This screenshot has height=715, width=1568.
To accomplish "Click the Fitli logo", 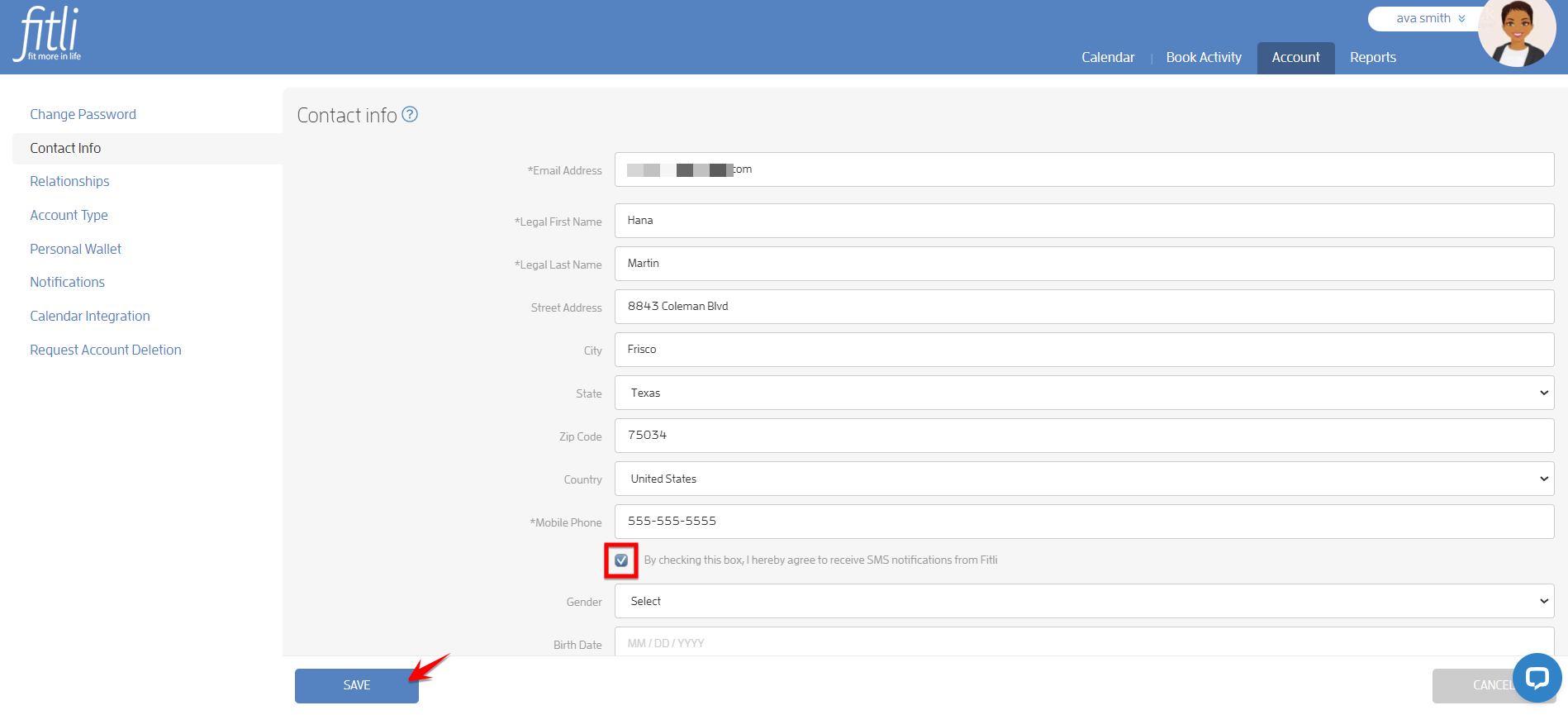I will [x=47, y=34].
